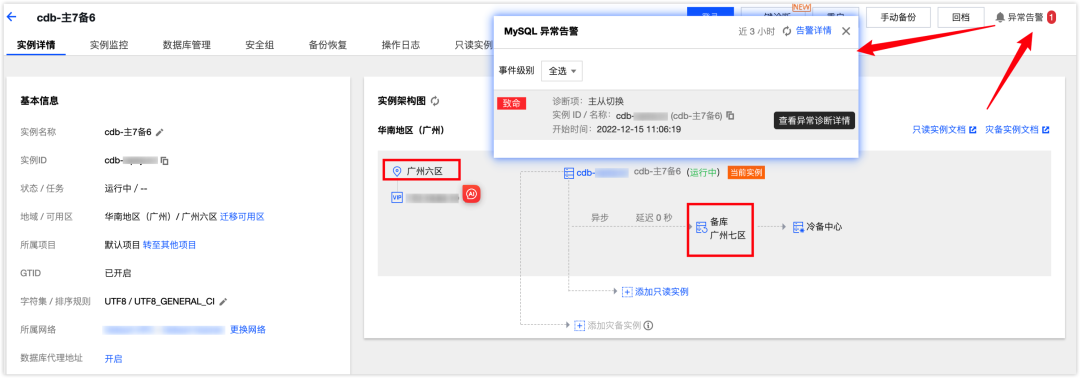Click the 迁移可用区 link

(242, 217)
